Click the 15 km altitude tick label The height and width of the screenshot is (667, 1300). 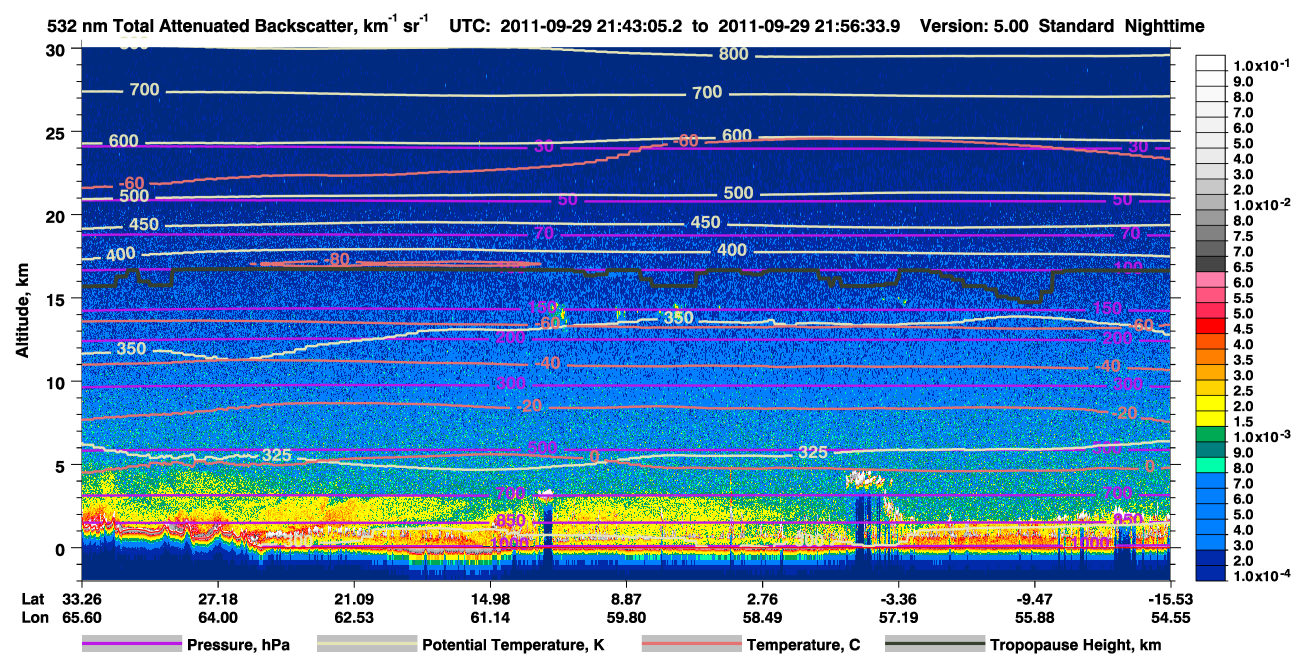tap(57, 298)
